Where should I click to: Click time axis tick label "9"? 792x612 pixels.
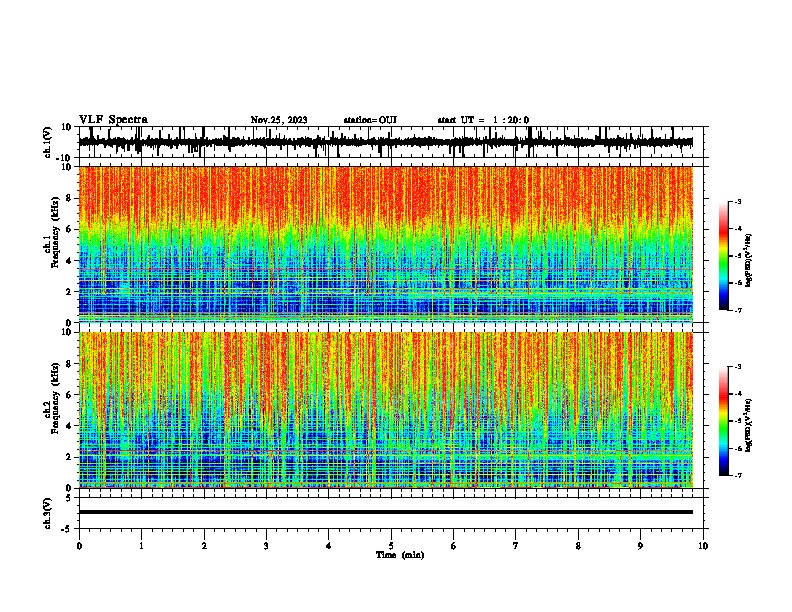[x=640, y=546]
